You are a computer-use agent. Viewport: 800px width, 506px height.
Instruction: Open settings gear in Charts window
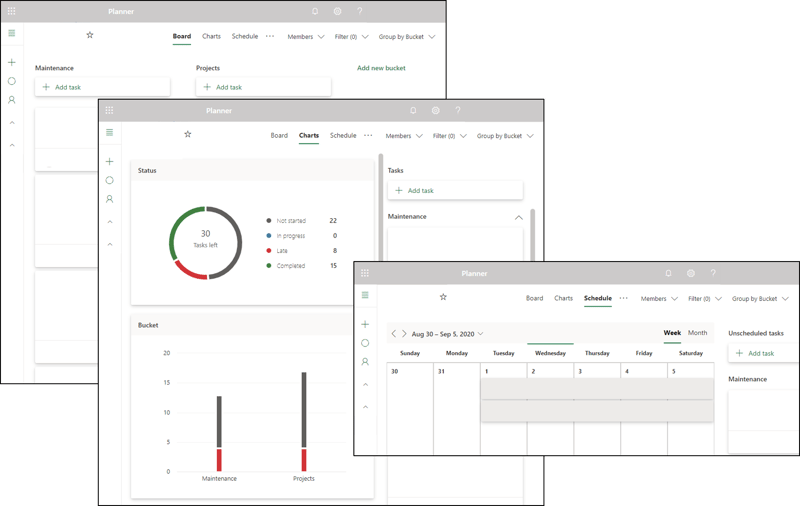[x=435, y=110]
